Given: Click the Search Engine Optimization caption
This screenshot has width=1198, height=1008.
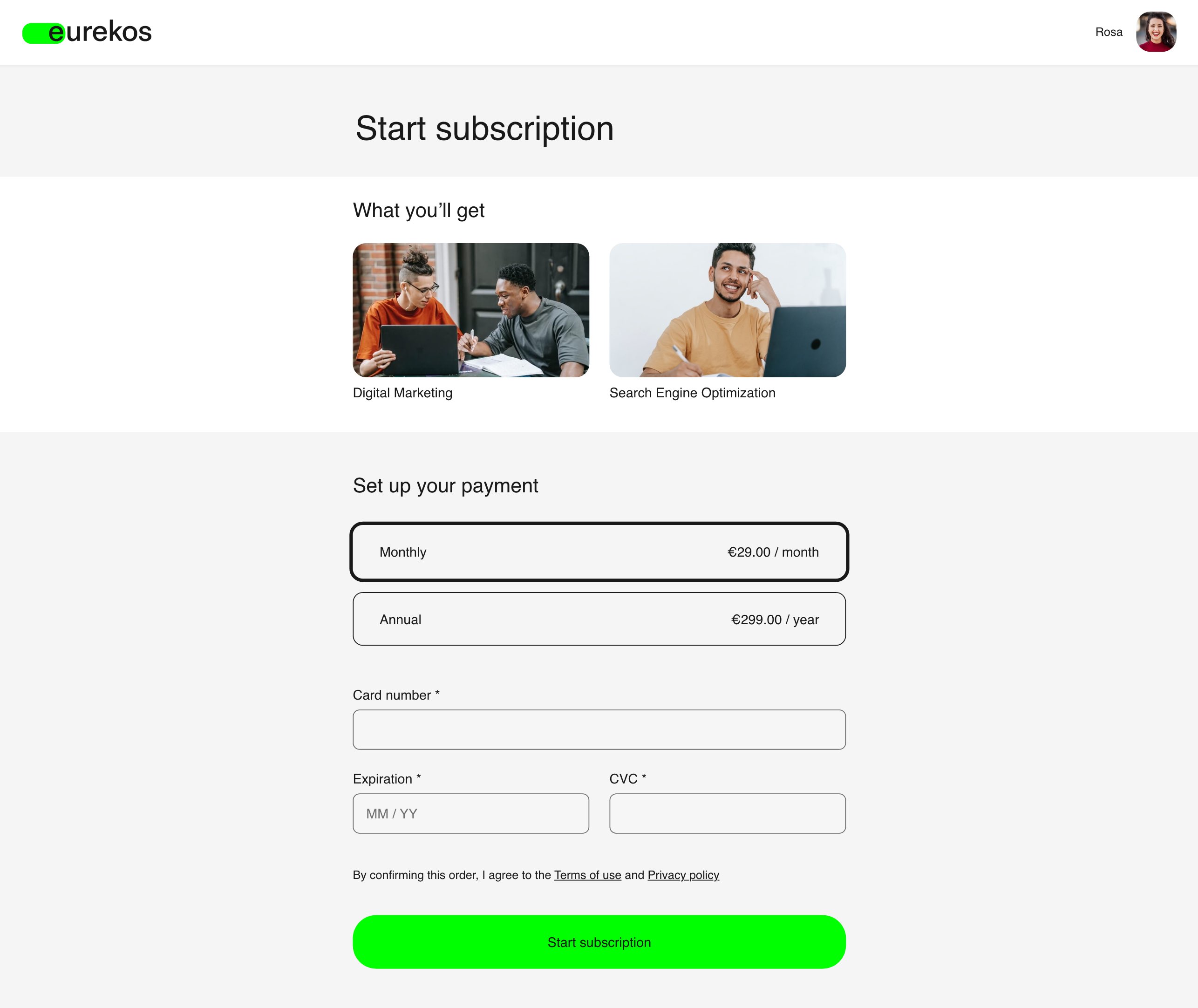Looking at the screenshot, I should point(693,393).
